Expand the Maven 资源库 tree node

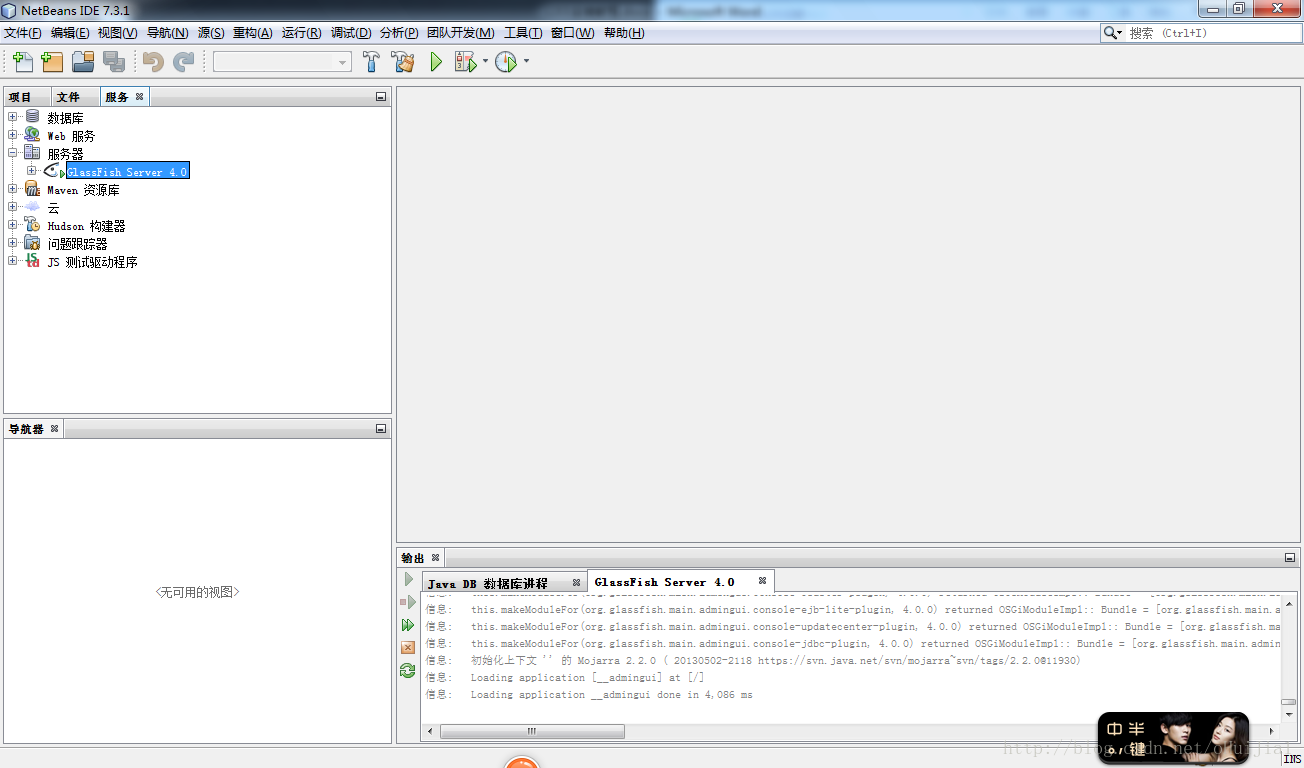[13, 189]
